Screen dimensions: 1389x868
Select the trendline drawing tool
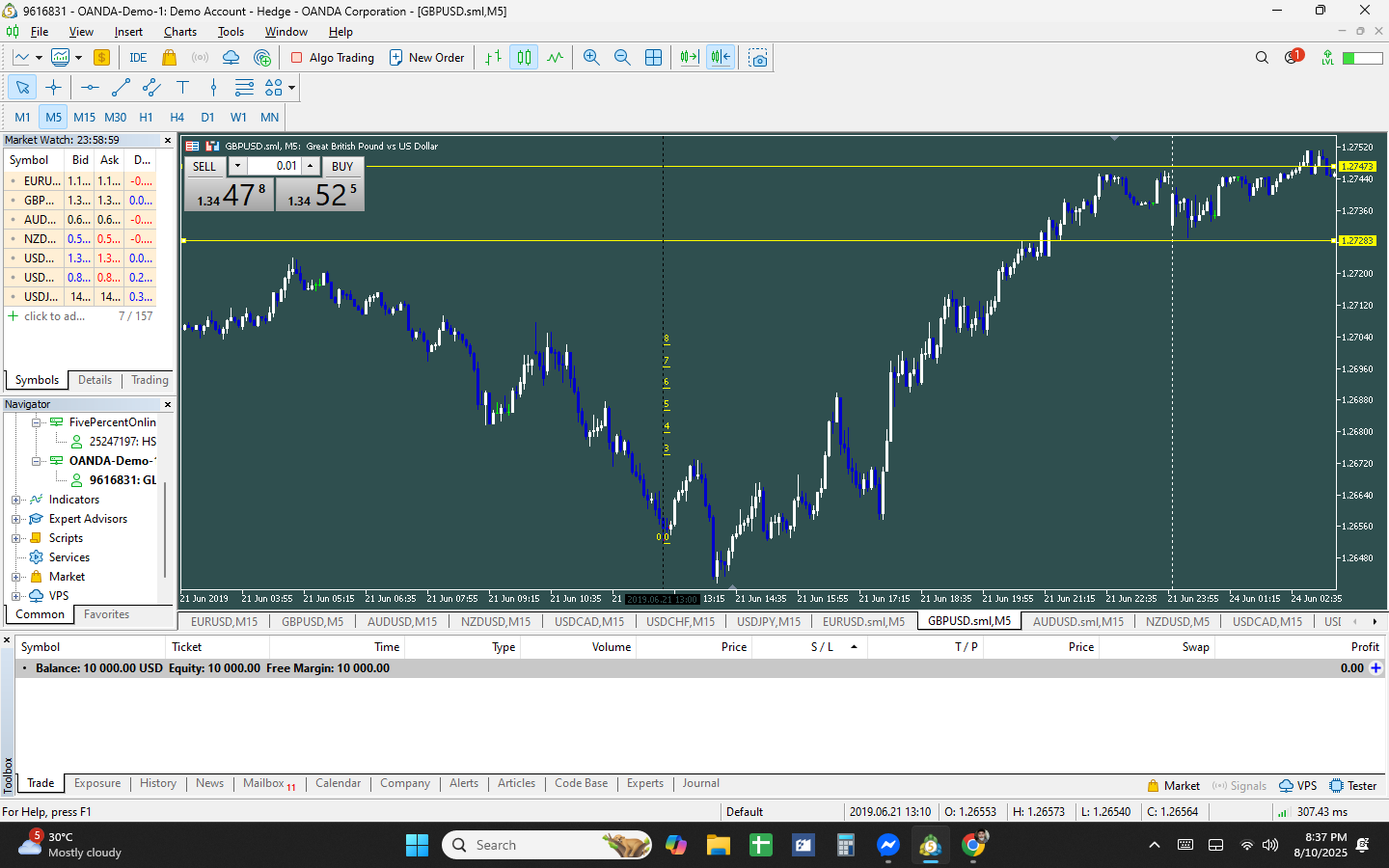(x=121, y=88)
